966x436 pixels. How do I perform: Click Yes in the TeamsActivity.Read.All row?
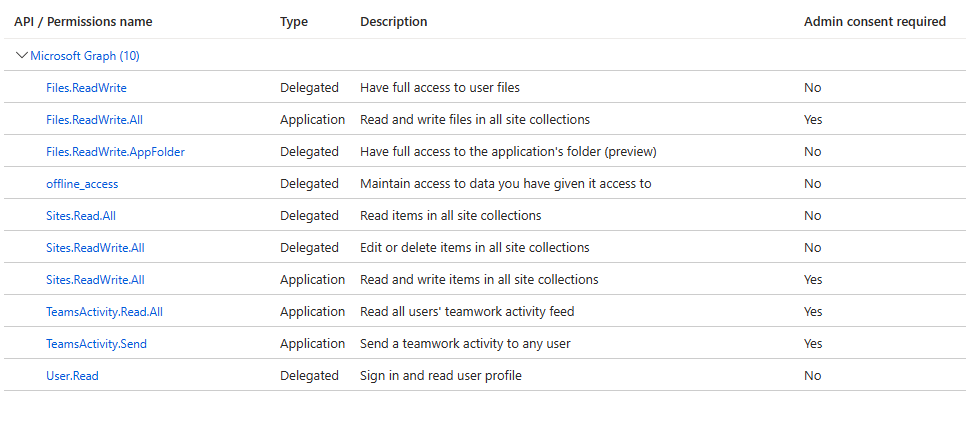(x=813, y=312)
